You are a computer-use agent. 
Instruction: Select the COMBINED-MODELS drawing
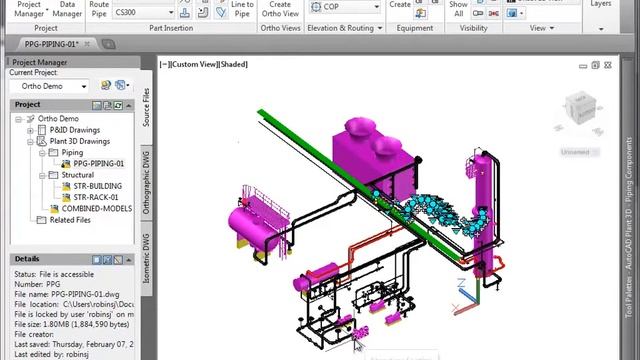pyautogui.click(x=96, y=209)
